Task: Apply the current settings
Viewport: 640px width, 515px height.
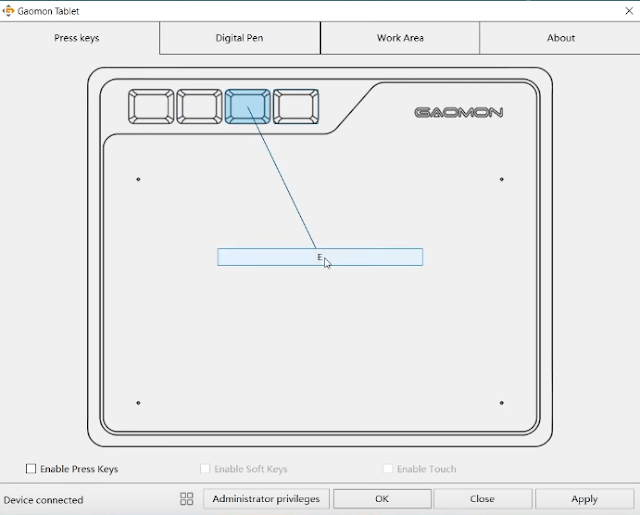Action: [584, 499]
